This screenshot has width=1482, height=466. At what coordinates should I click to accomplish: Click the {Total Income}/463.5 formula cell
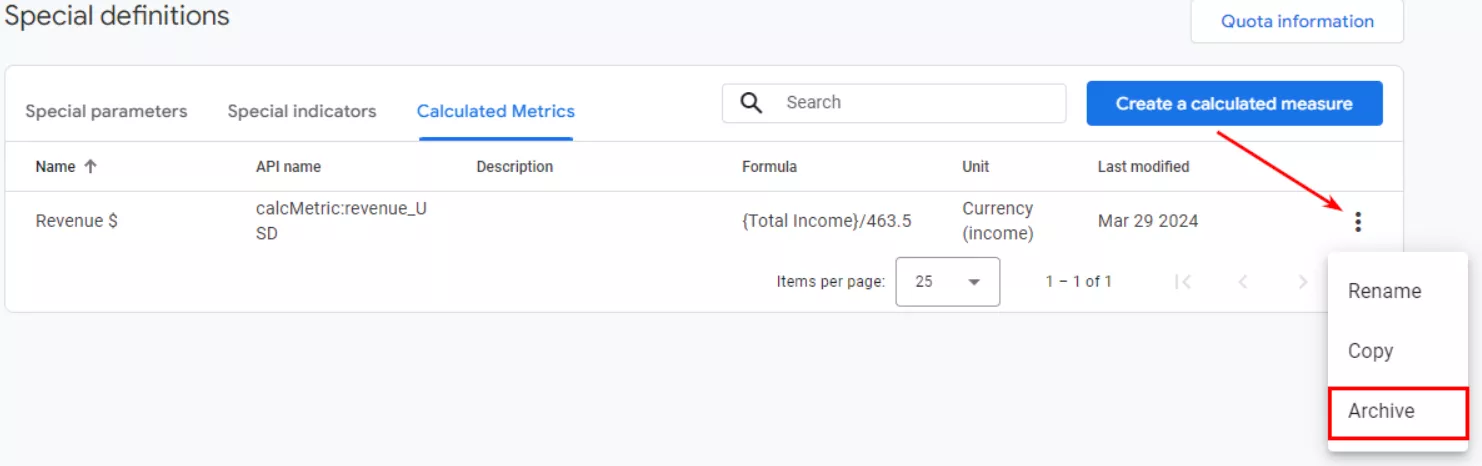point(826,221)
